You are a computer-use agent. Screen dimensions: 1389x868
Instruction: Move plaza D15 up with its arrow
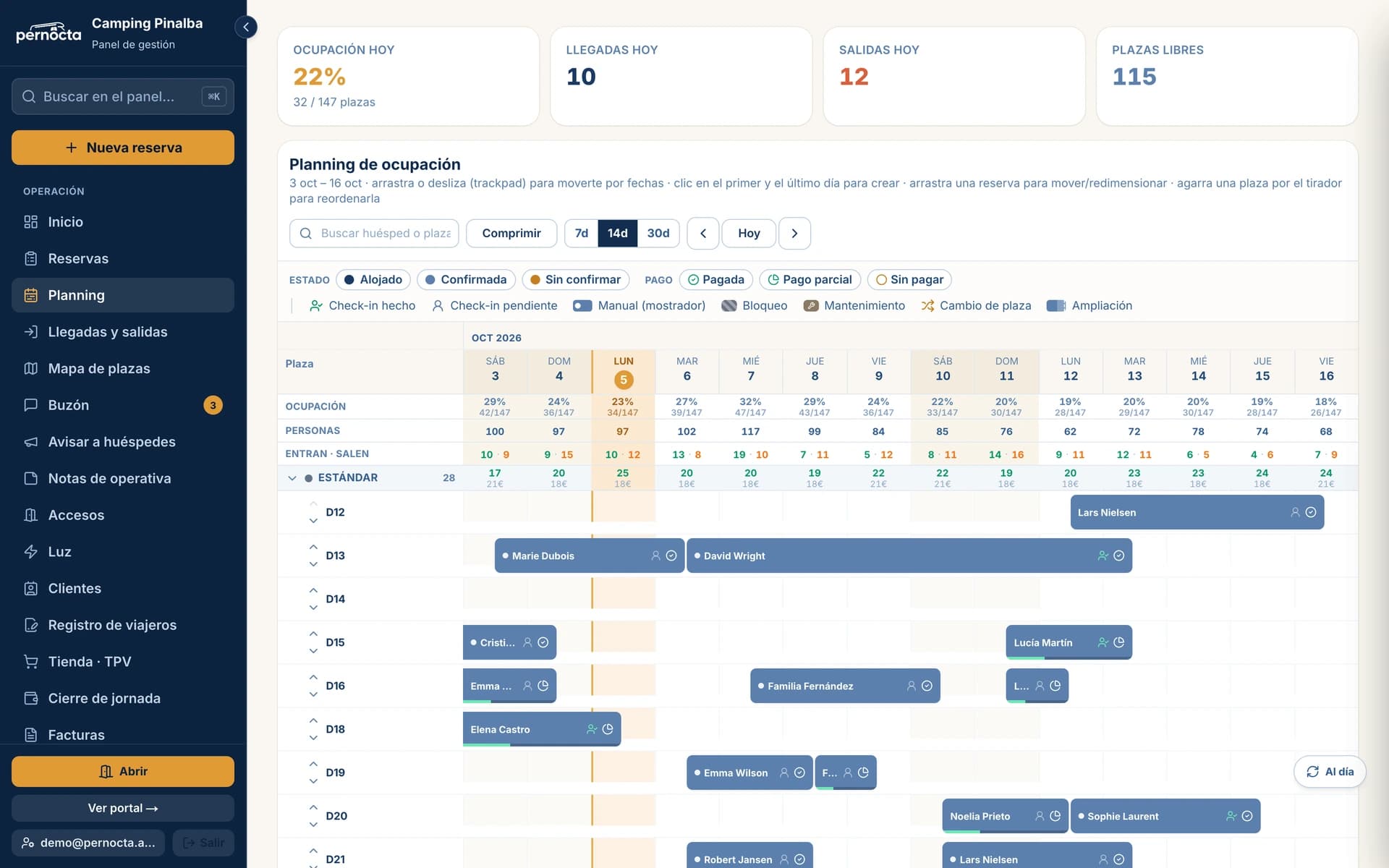pyautogui.click(x=313, y=634)
